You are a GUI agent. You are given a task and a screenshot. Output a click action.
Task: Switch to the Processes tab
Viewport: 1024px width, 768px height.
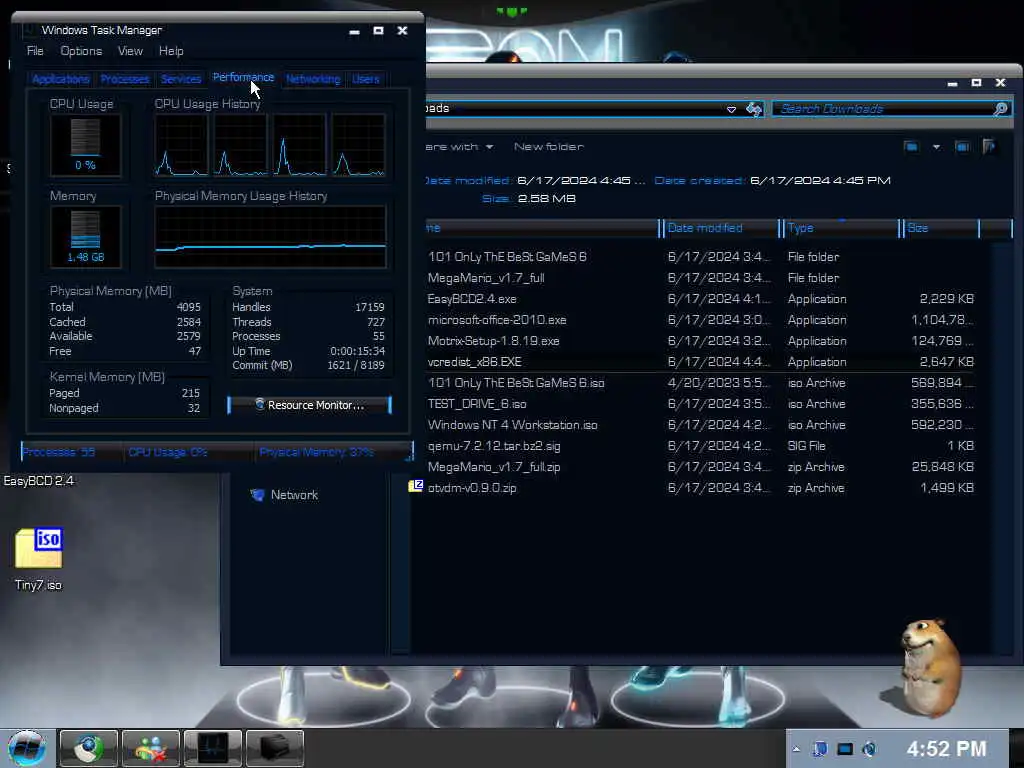coord(125,79)
